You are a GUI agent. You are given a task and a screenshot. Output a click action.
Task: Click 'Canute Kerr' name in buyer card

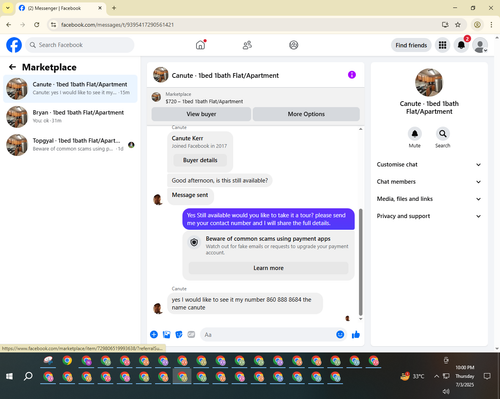(187, 138)
